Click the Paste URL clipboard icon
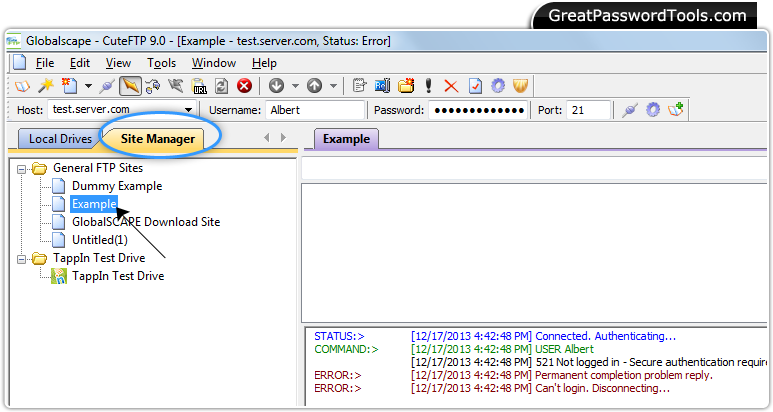The image size is (773, 412). [x=199, y=86]
